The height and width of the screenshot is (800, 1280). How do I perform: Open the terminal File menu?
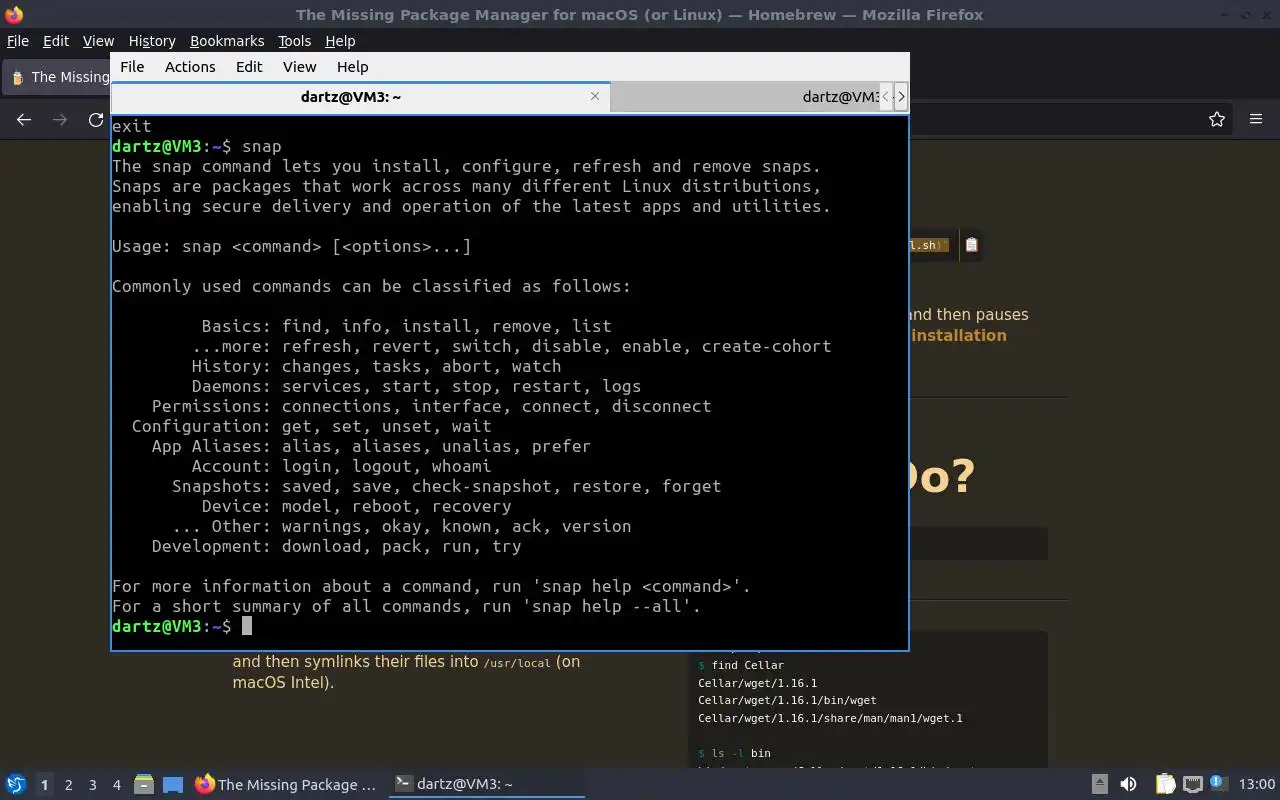(132, 66)
